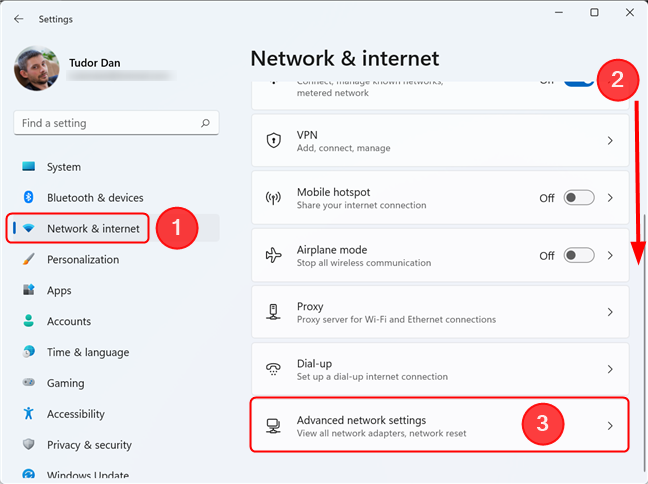Screen dimensions: 648x484
Task: Click Tudor Dan account name
Action: coord(95,63)
